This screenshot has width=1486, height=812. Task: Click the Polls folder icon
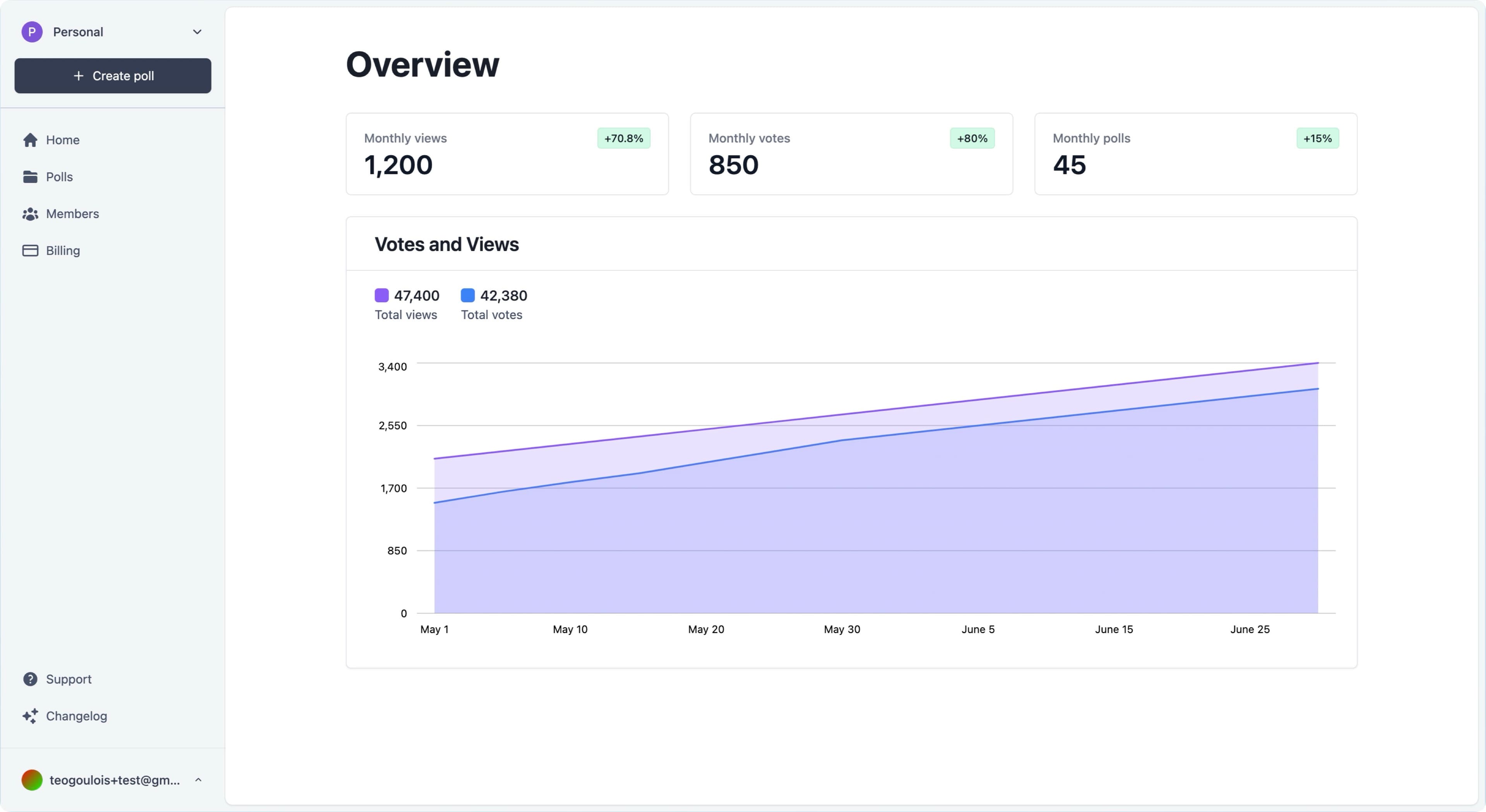(x=30, y=177)
